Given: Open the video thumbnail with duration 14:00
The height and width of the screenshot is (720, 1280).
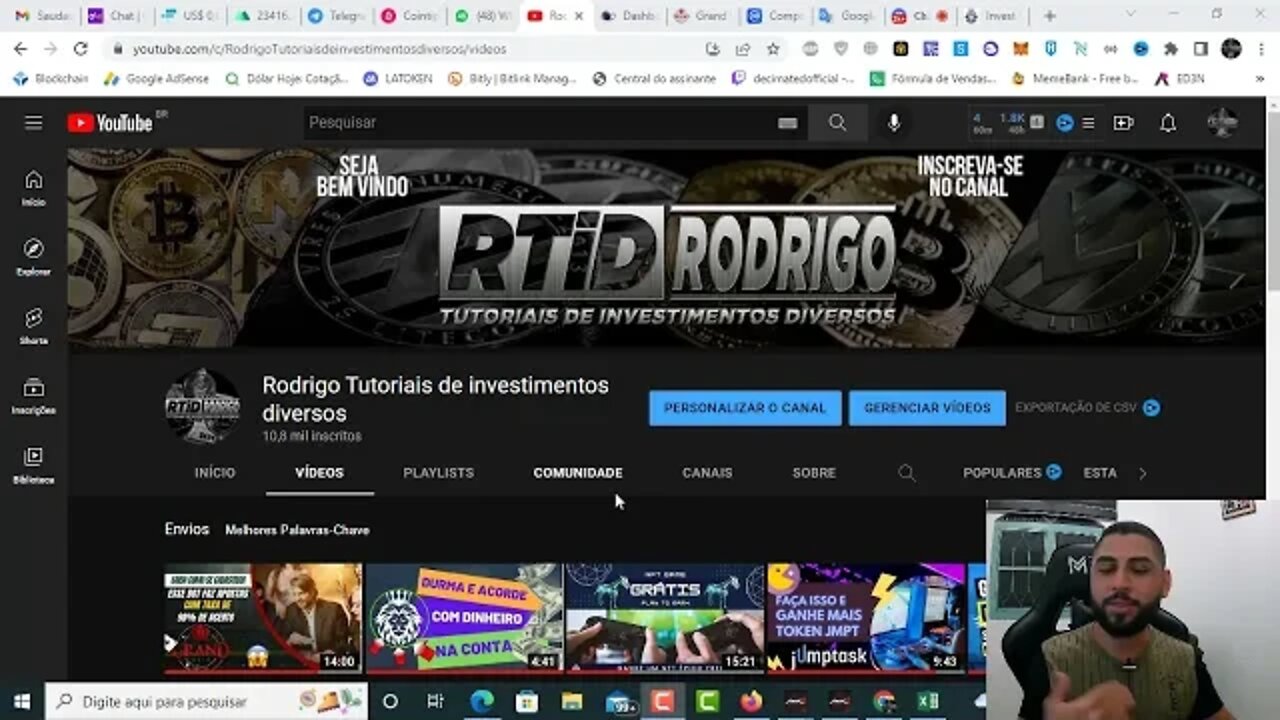Looking at the screenshot, I should click(x=263, y=618).
